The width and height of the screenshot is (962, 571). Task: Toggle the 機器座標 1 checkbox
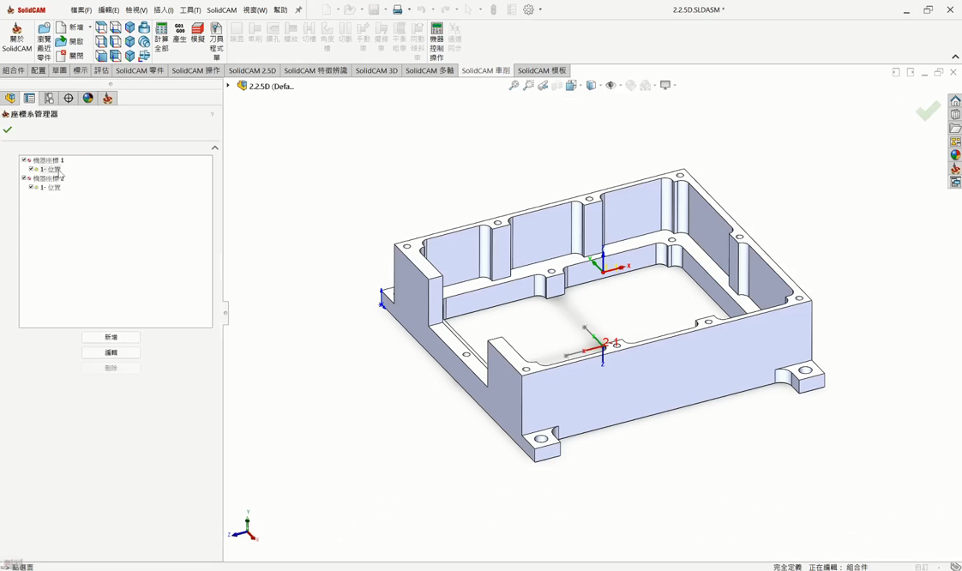[24, 160]
